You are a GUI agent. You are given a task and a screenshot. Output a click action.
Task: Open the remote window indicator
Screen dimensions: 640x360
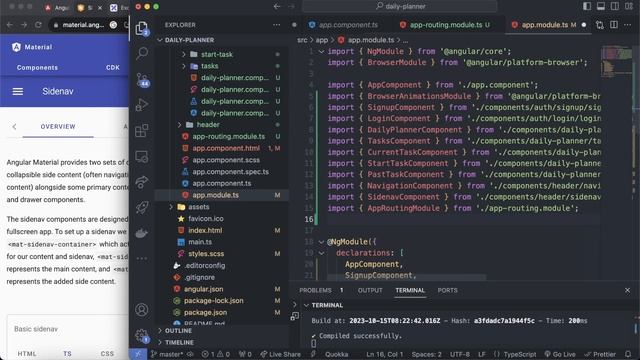pos(138,354)
